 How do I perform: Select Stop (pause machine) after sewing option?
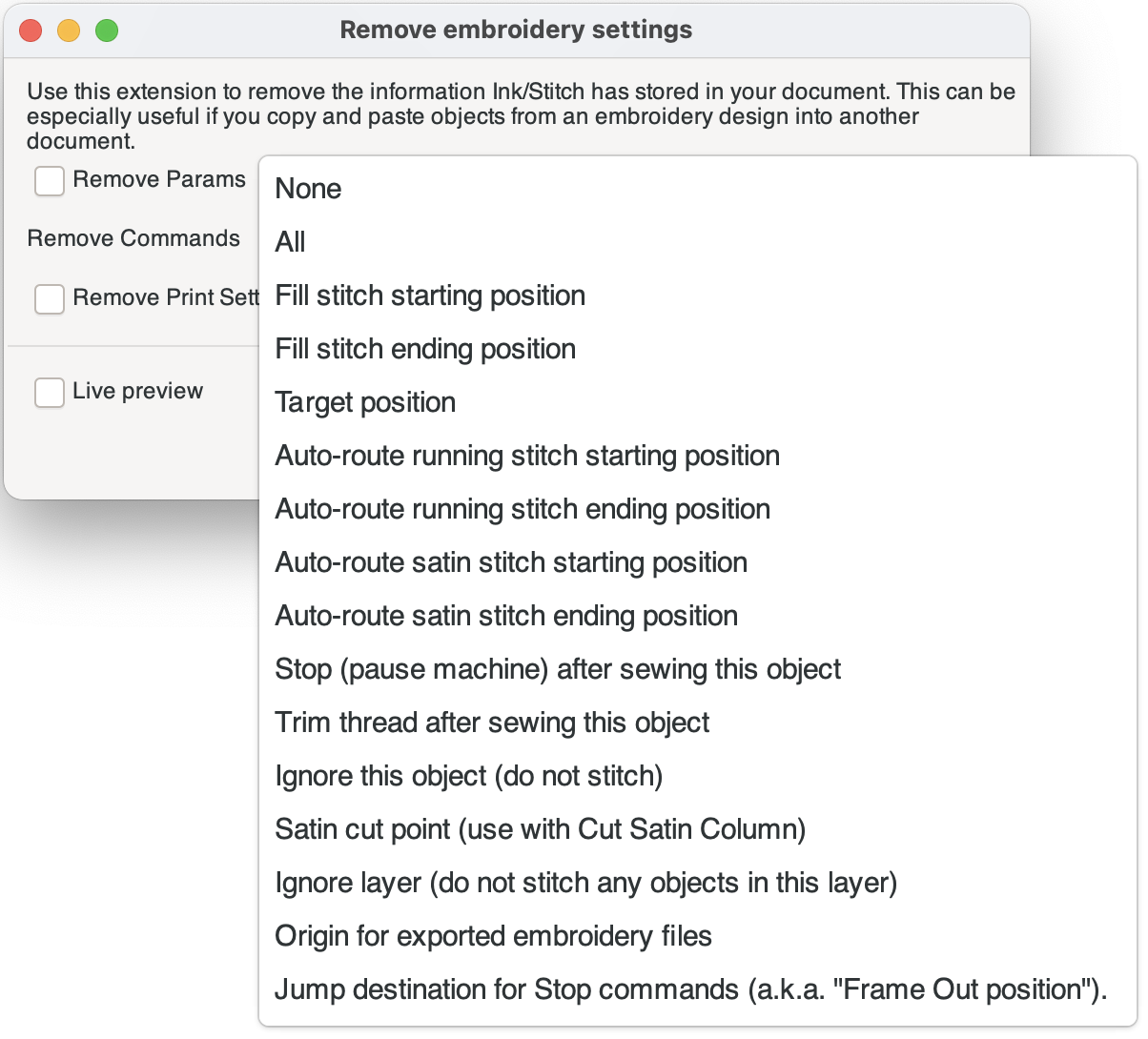coord(698,669)
